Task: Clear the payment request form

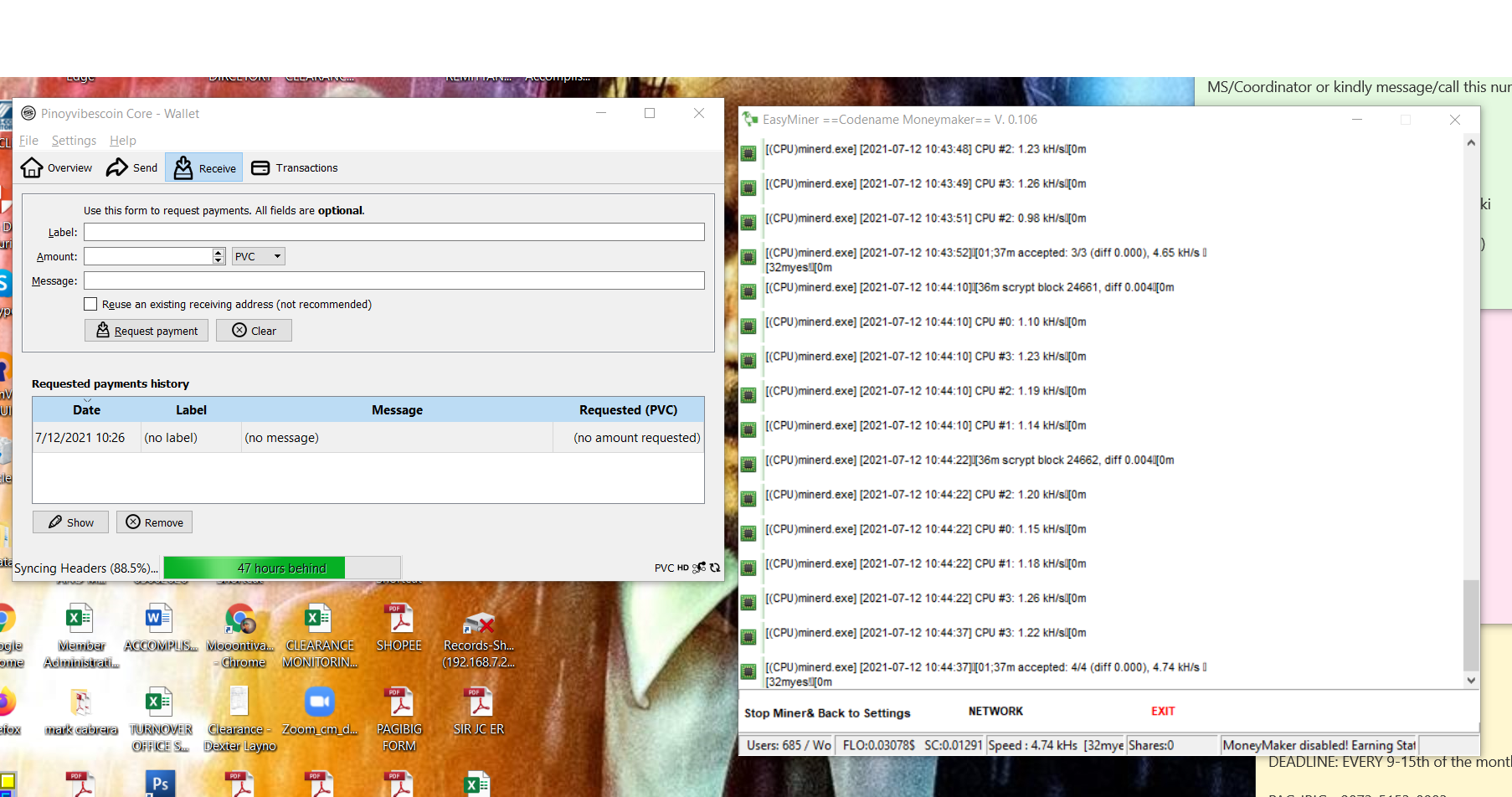Action: [x=254, y=331]
